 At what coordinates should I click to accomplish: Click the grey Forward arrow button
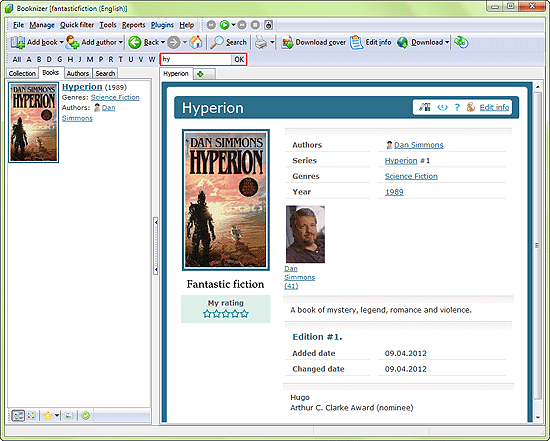click(x=173, y=42)
